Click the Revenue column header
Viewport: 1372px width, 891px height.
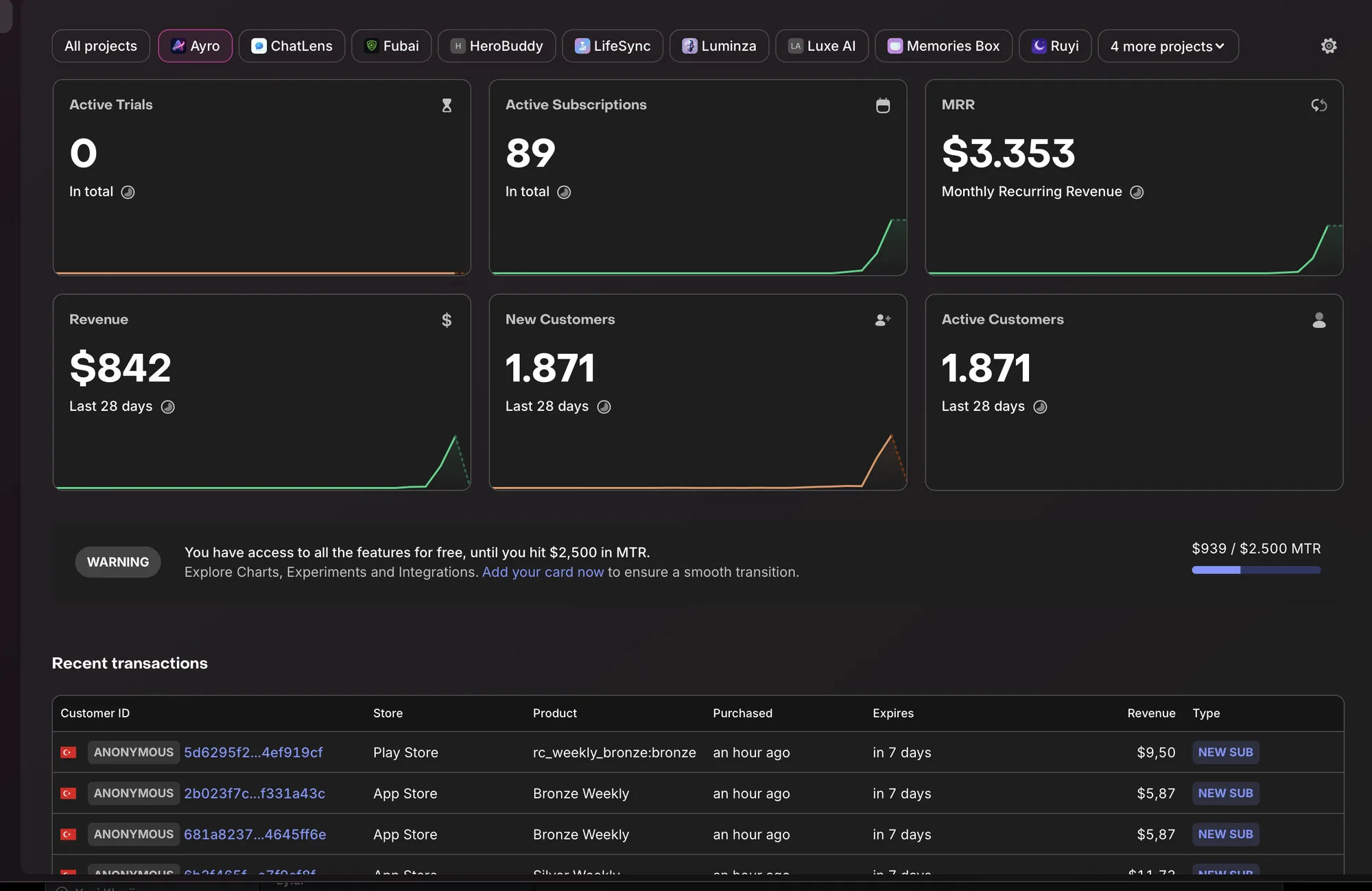[x=1151, y=713]
